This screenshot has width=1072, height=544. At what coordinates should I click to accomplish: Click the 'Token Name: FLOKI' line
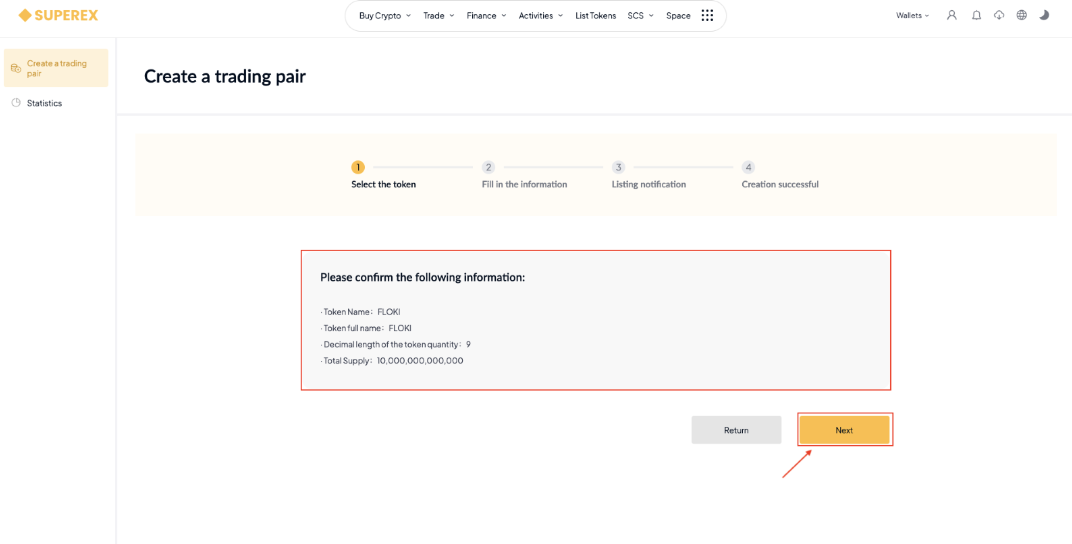coord(360,312)
